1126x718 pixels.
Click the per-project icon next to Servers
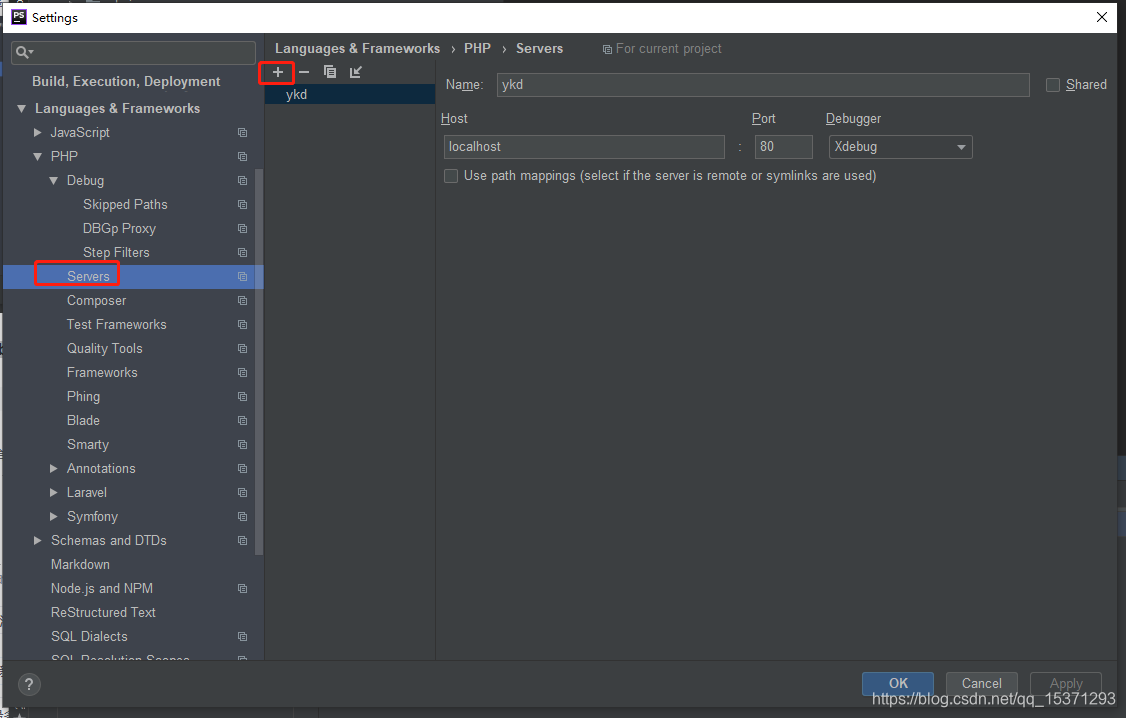241,276
